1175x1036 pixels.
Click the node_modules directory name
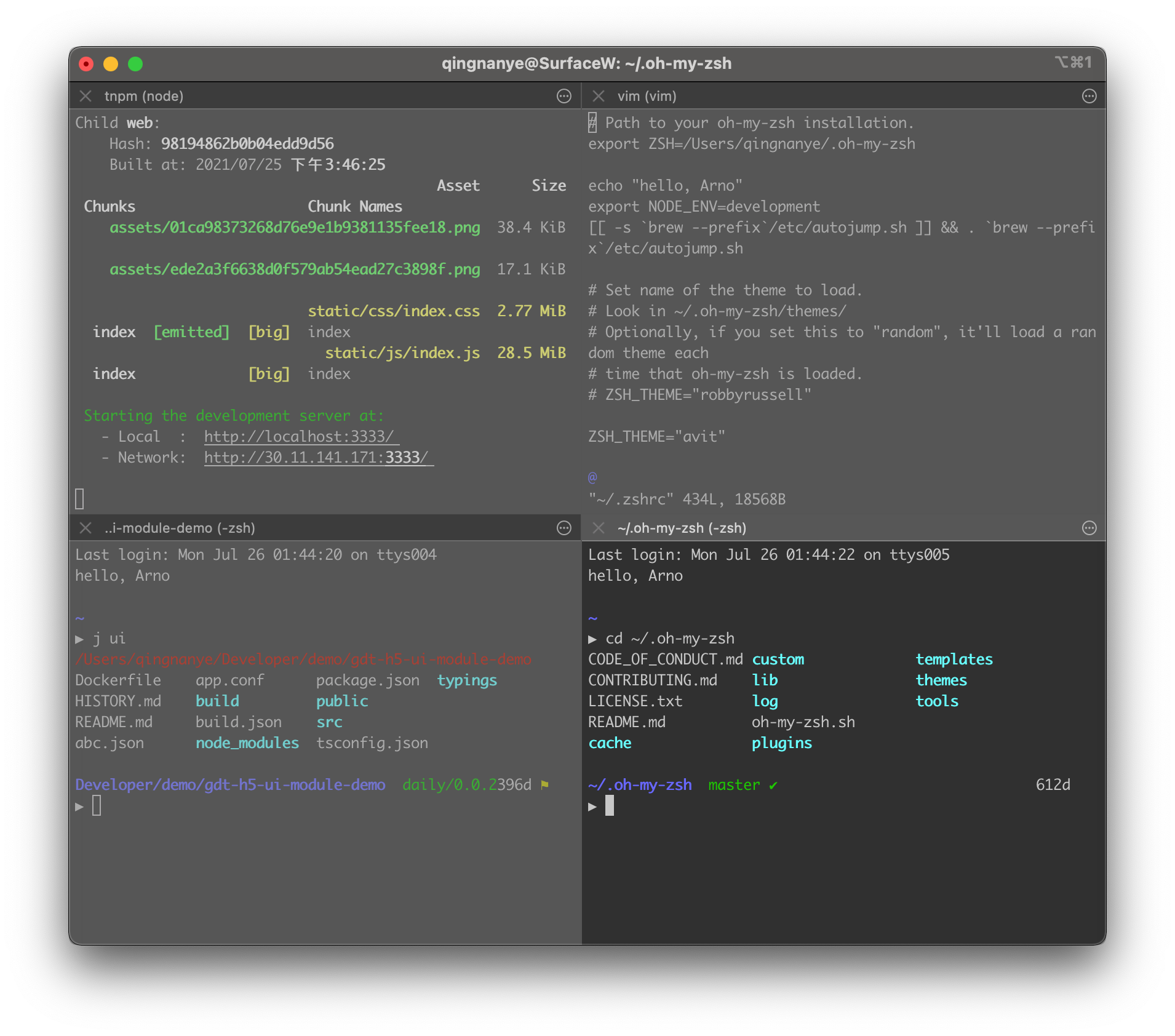[247, 743]
